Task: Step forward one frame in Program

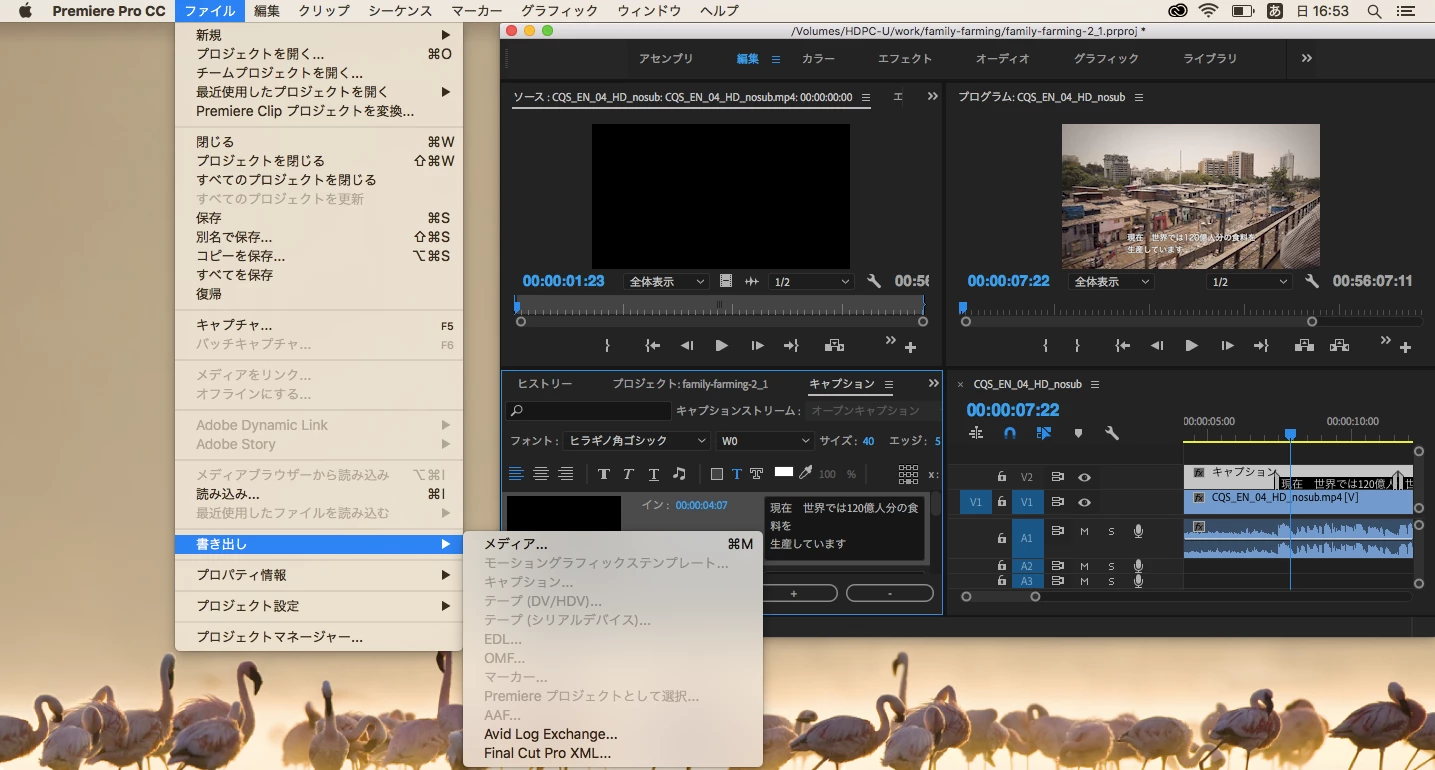Action: 1227,346
